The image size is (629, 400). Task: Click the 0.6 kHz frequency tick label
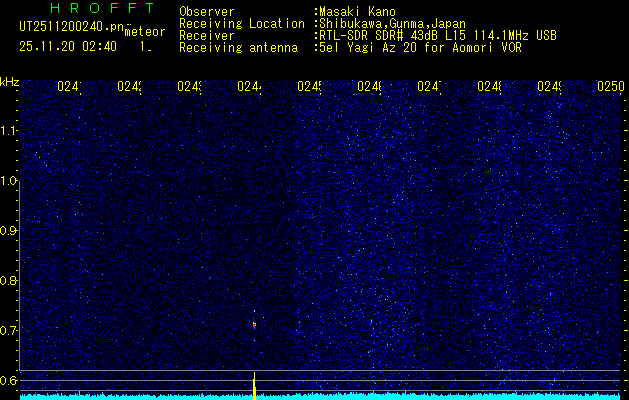click(9, 380)
